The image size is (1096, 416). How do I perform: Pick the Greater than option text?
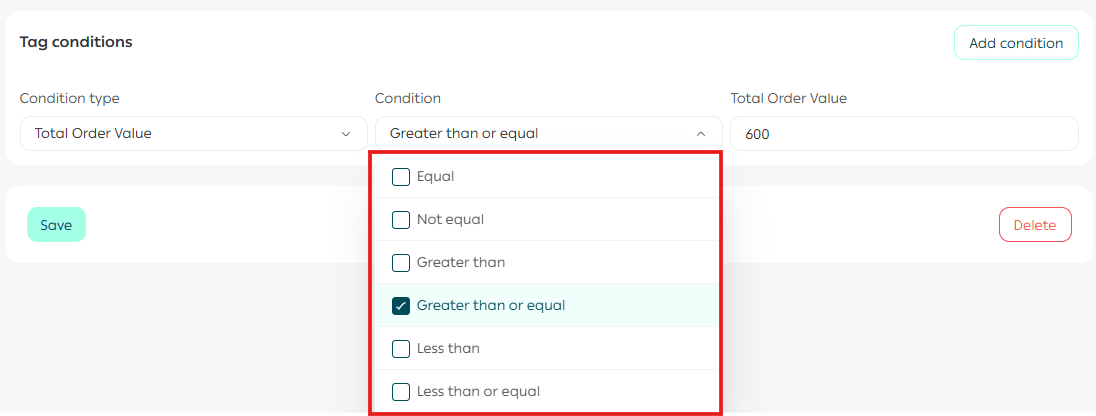461,263
